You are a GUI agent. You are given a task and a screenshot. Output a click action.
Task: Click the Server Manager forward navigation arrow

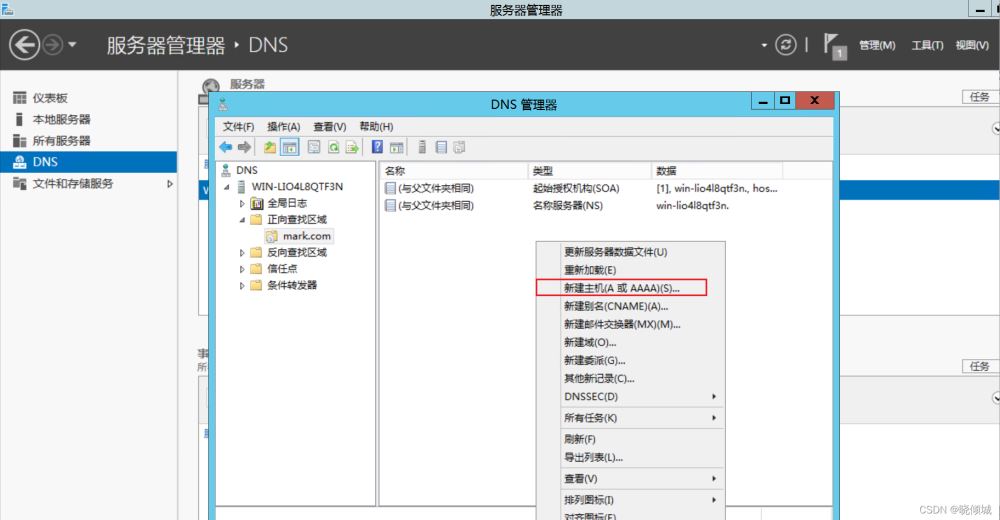point(52,45)
